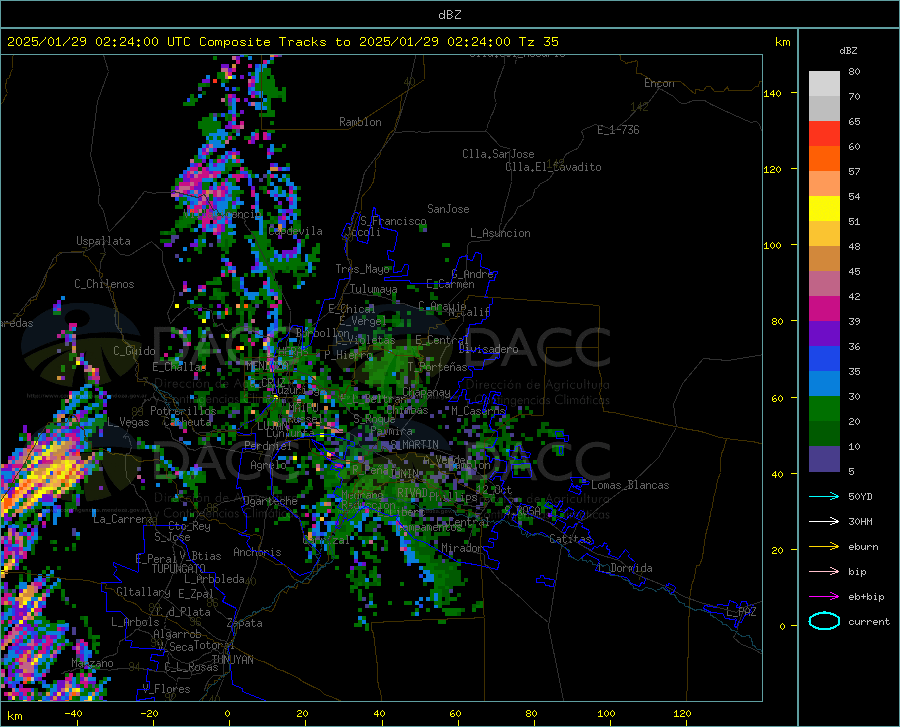Click the cyan 50YD arrow icon
The width and height of the screenshot is (900, 727).
[x=824, y=496]
